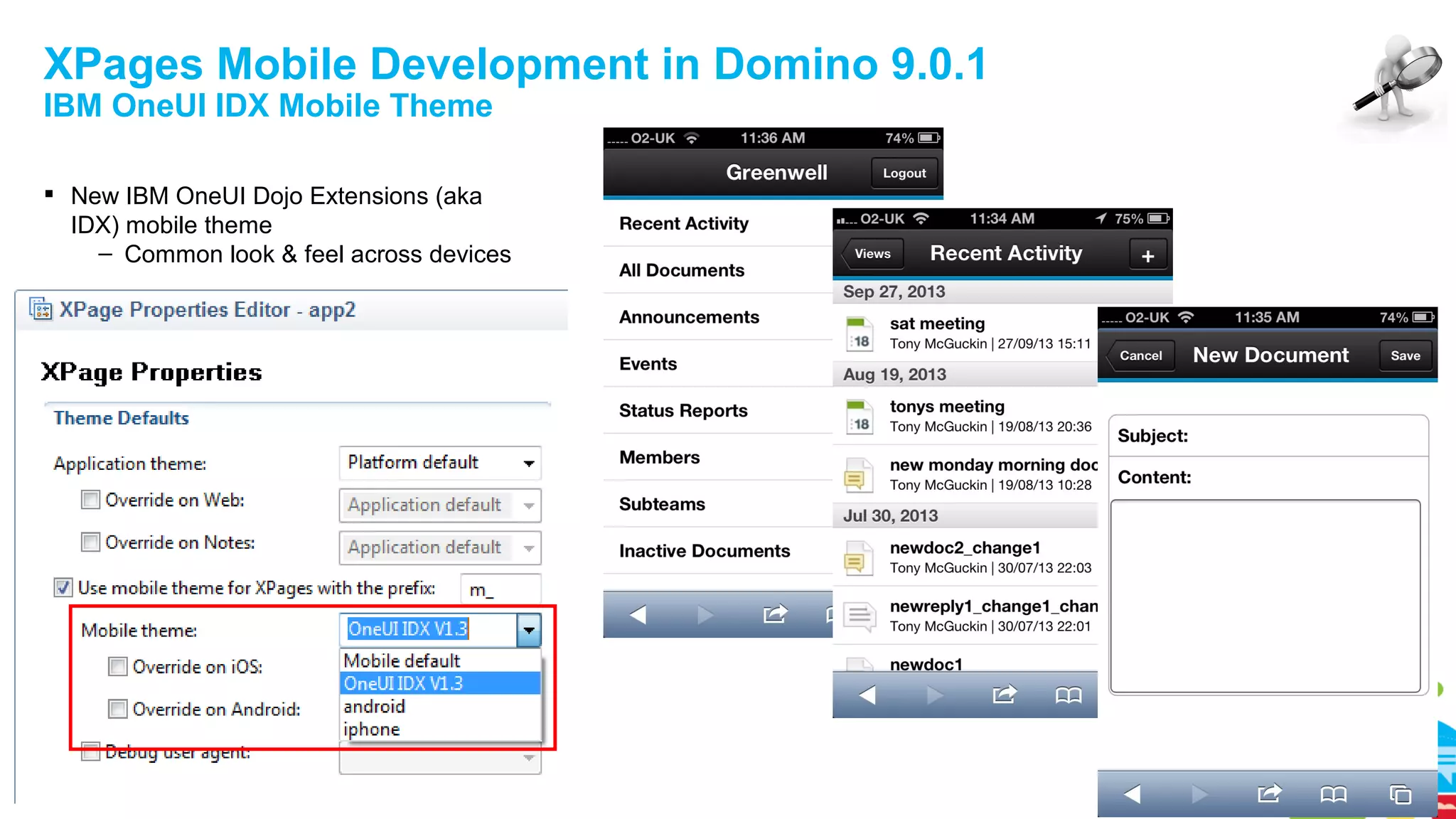Screen dimensions: 1456x819
Task: Click mobile prefix m_ input field
Action: [501, 590]
